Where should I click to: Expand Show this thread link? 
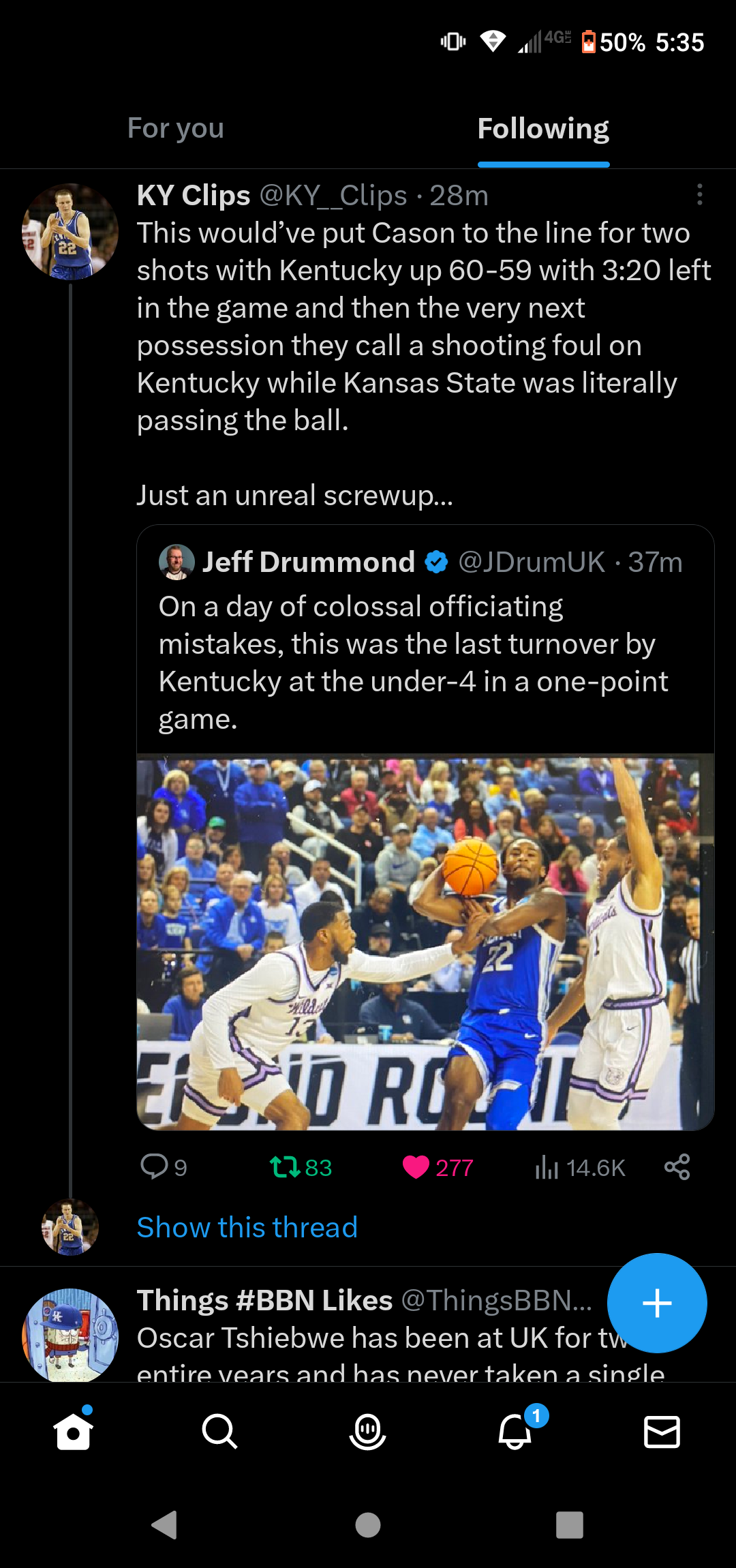(247, 1227)
